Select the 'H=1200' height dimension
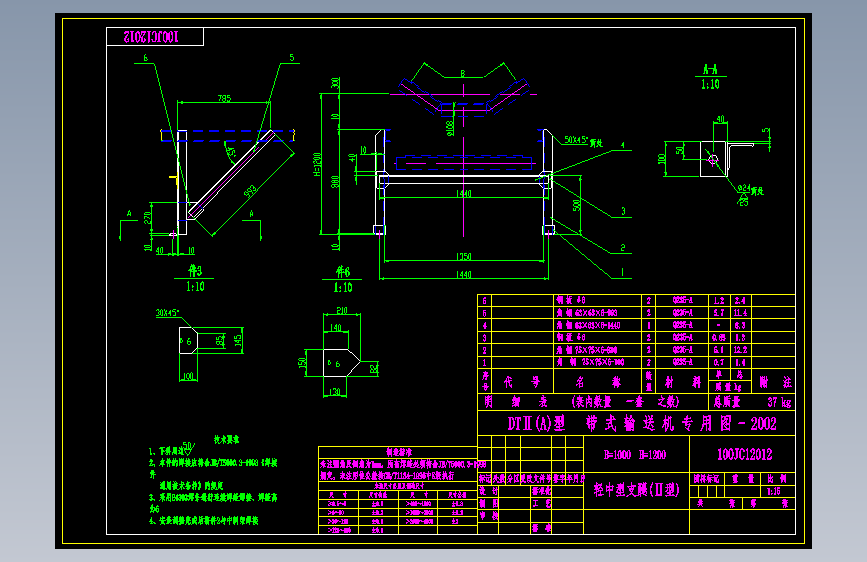The height and width of the screenshot is (562, 867). click(317, 164)
